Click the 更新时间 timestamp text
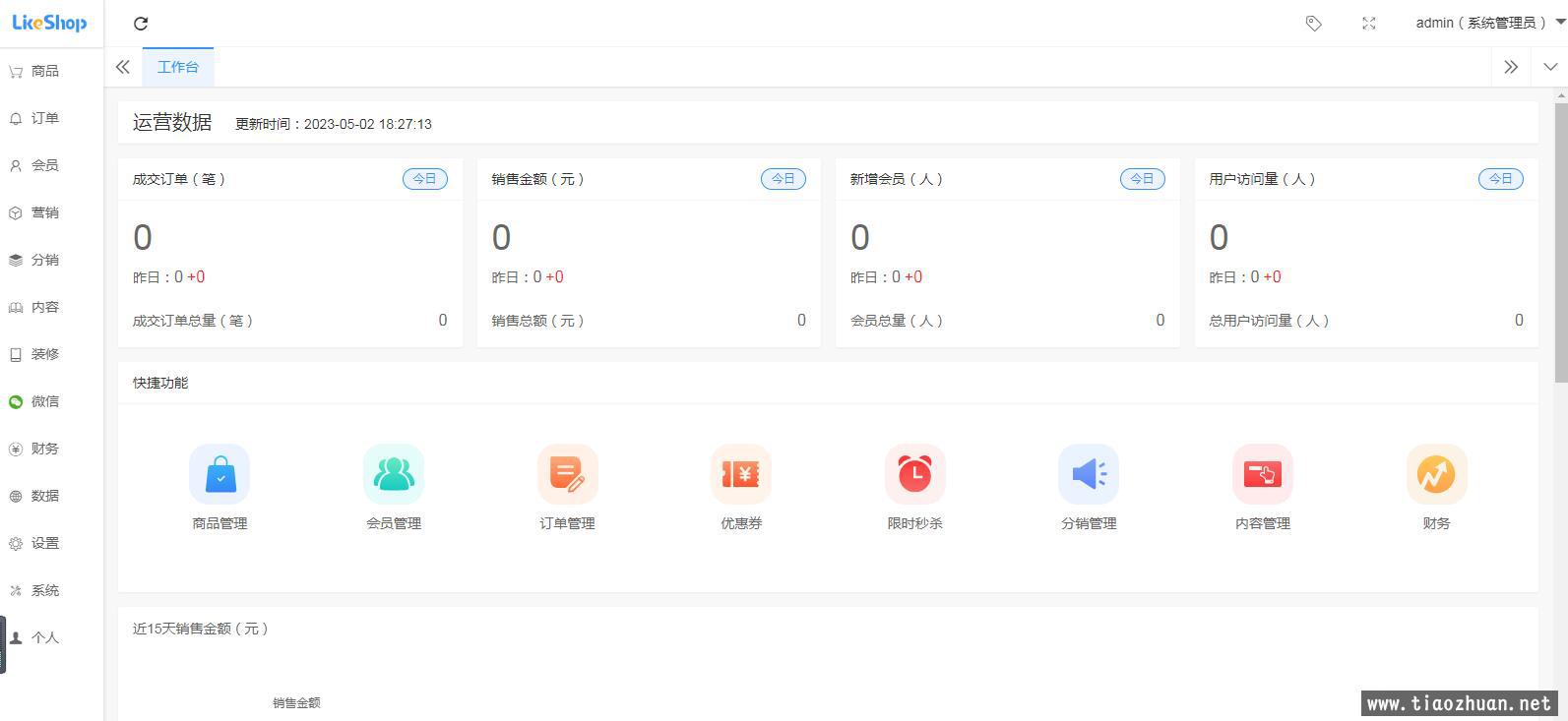1568x721 pixels. (x=334, y=124)
